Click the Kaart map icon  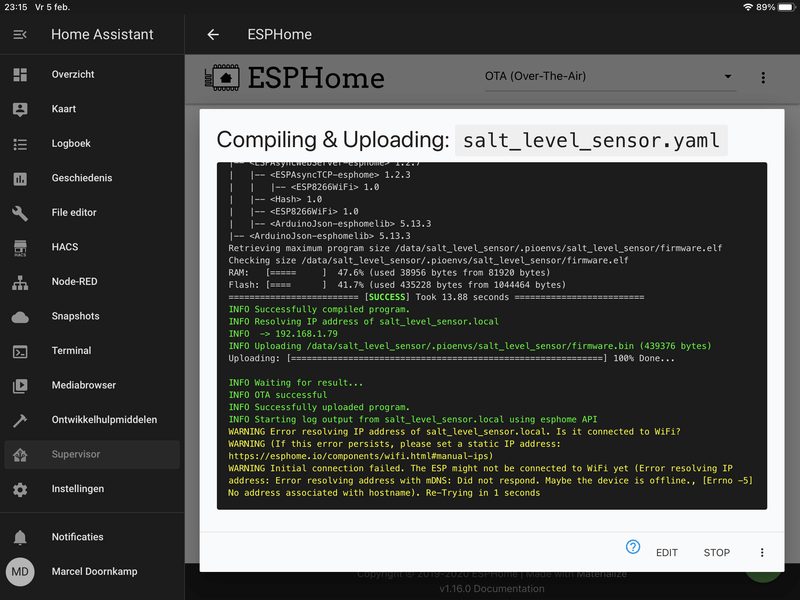coord(20,109)
